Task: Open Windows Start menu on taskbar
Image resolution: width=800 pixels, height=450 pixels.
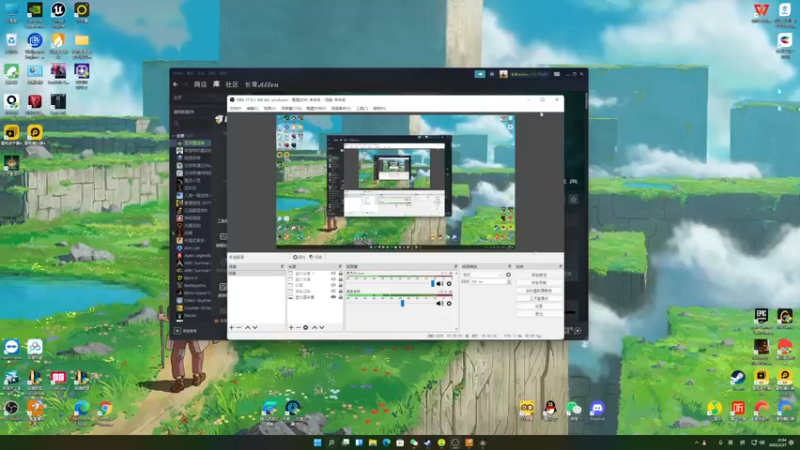Action: pos(317,442)
